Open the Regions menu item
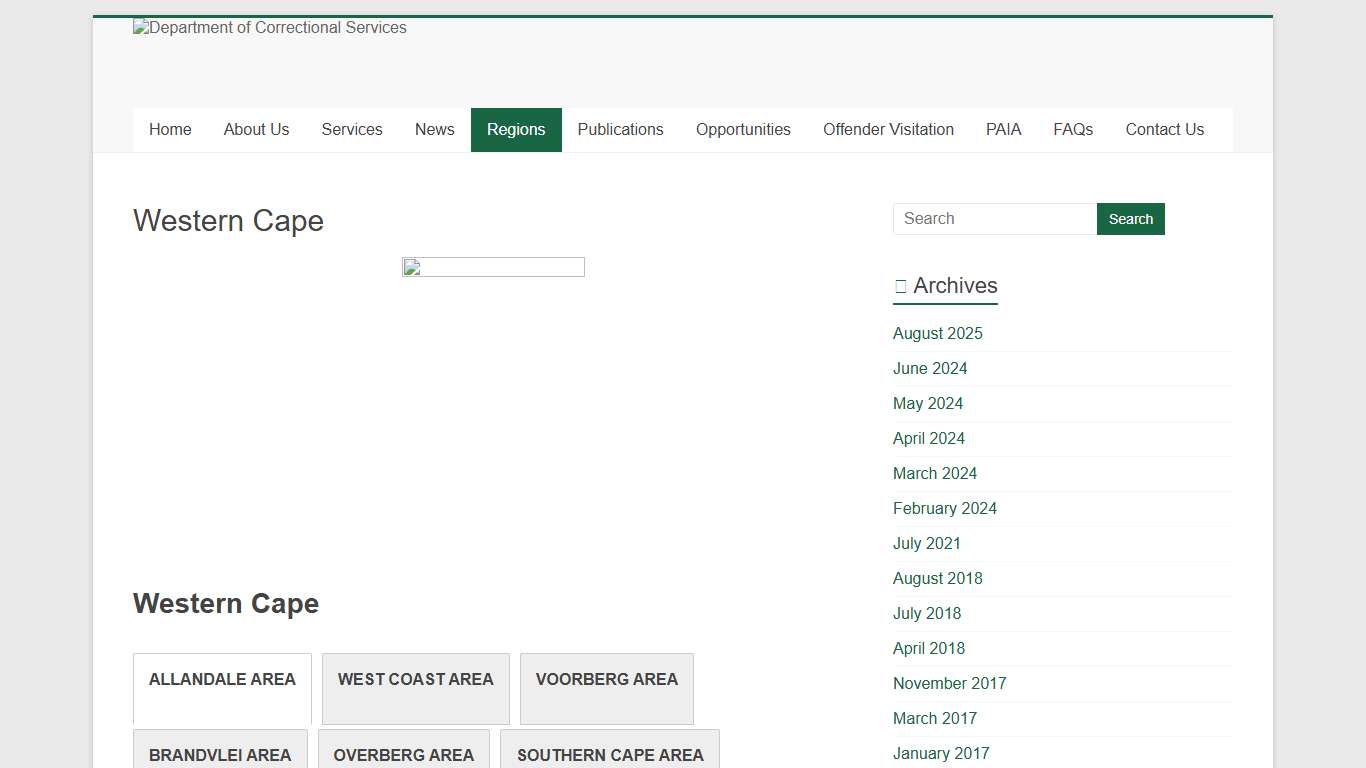Screen dimensions: 1366x768 click(x=516, y=130)
